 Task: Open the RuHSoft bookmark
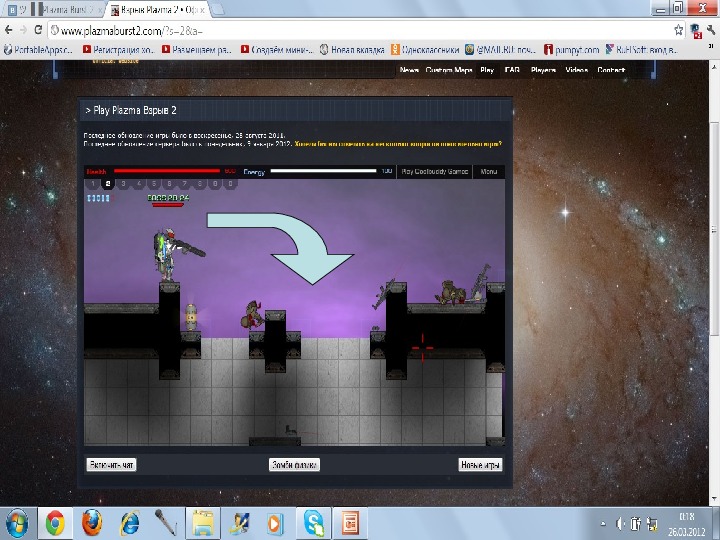642,50
